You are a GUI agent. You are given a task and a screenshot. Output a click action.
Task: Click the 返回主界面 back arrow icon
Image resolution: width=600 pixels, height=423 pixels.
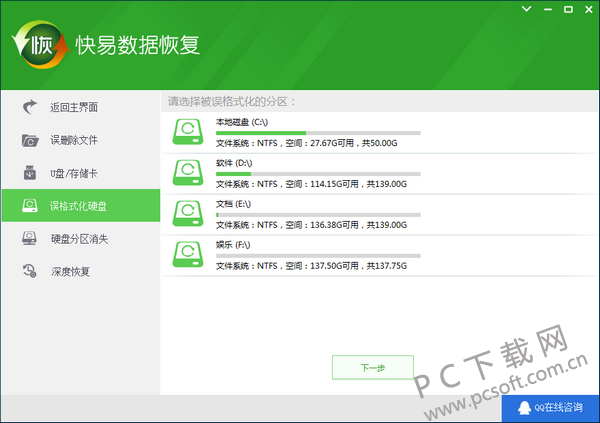pos(30,107)
